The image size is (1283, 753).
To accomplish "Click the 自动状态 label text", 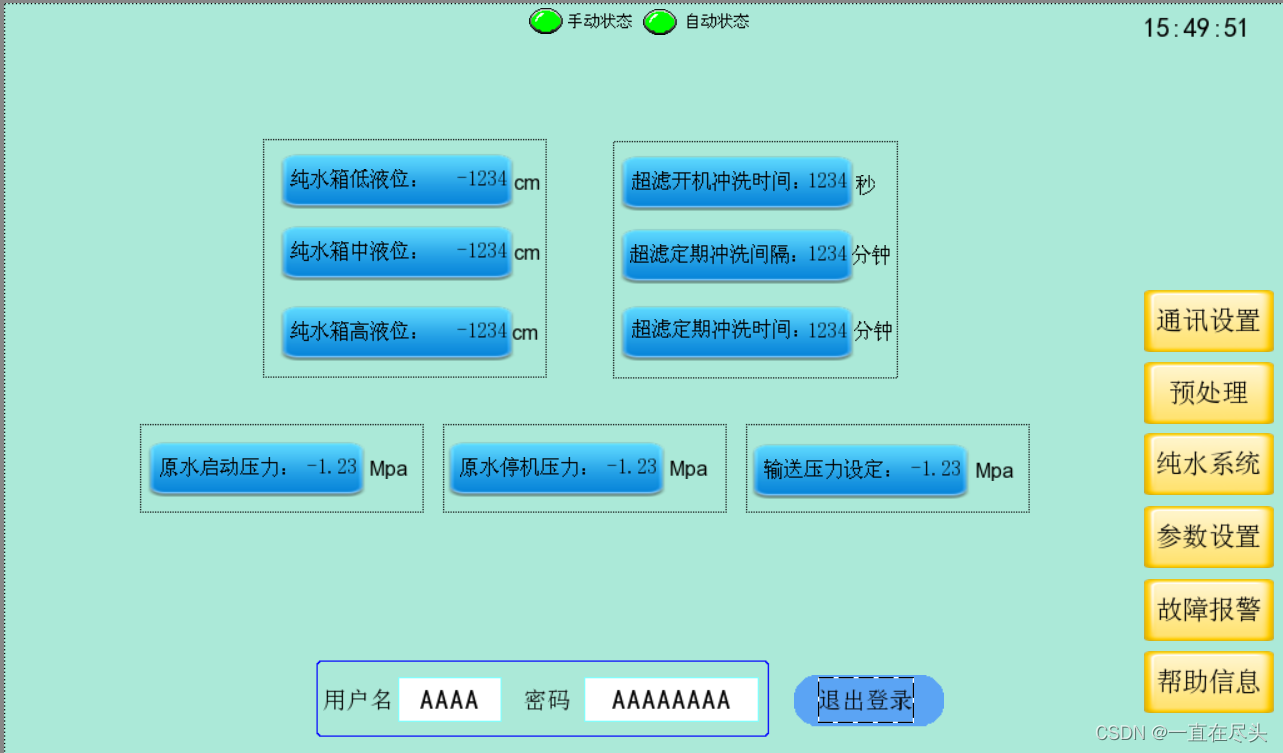I will (717, 22).
